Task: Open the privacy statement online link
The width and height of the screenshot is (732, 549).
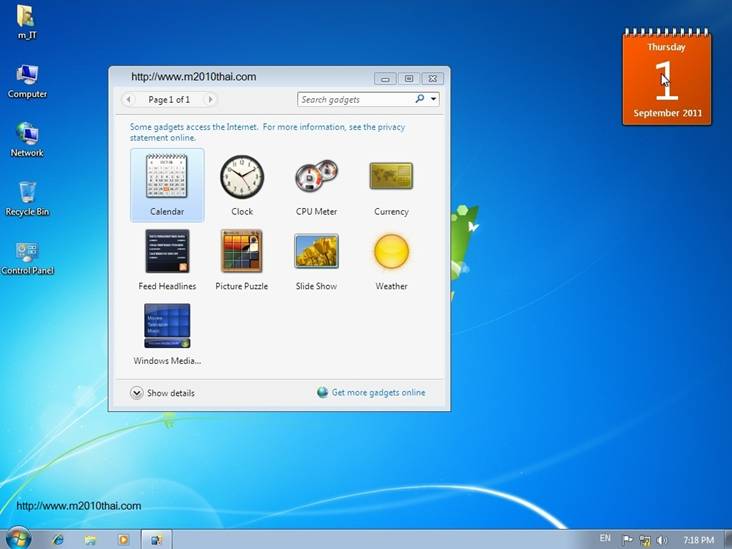Action: pos(267,132)
